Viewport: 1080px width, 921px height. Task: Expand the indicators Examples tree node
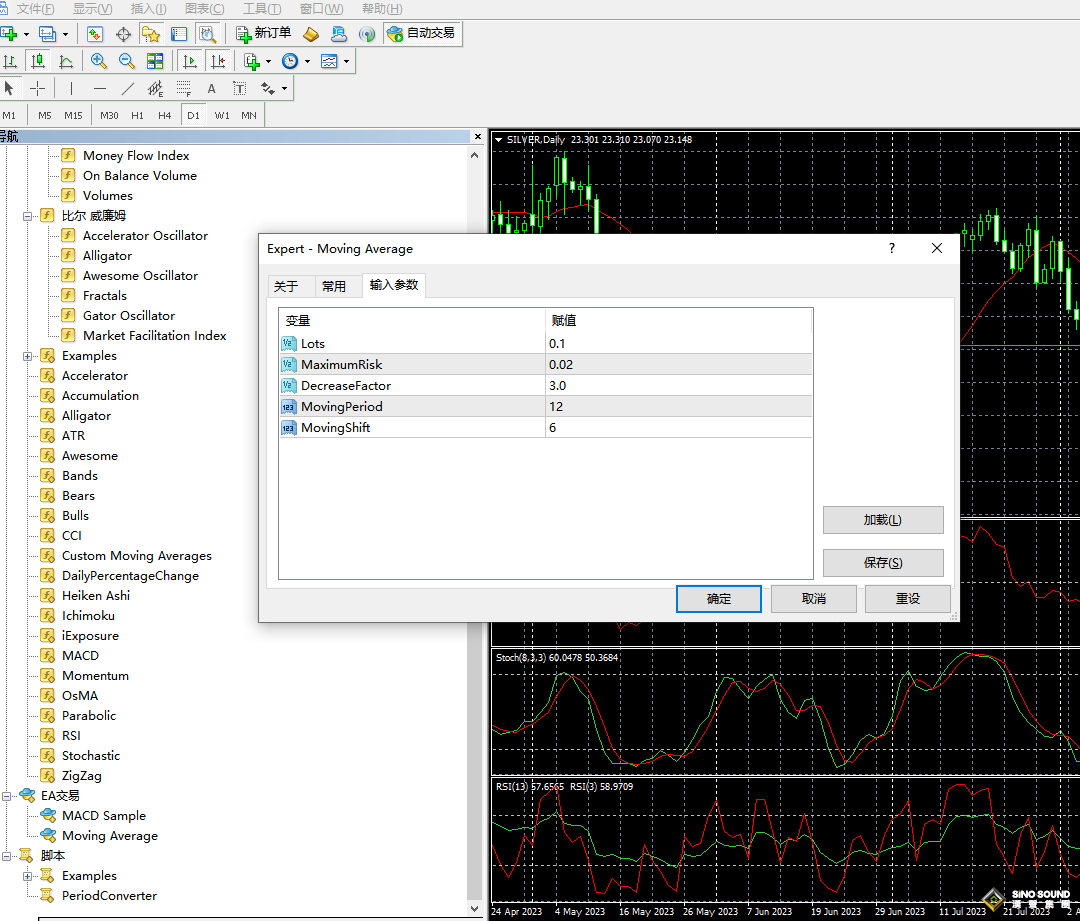(28, 356)
